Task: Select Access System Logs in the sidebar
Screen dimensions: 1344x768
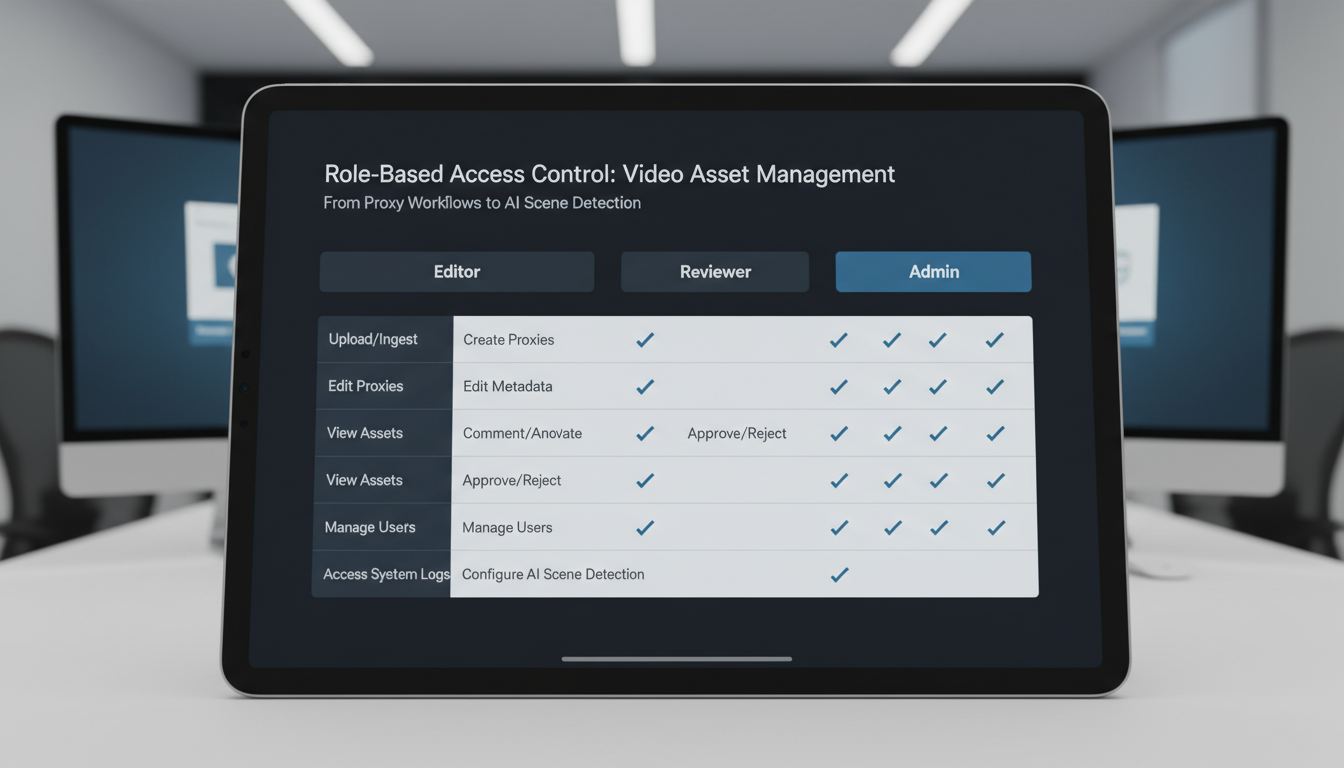Action: coord(383,574)
